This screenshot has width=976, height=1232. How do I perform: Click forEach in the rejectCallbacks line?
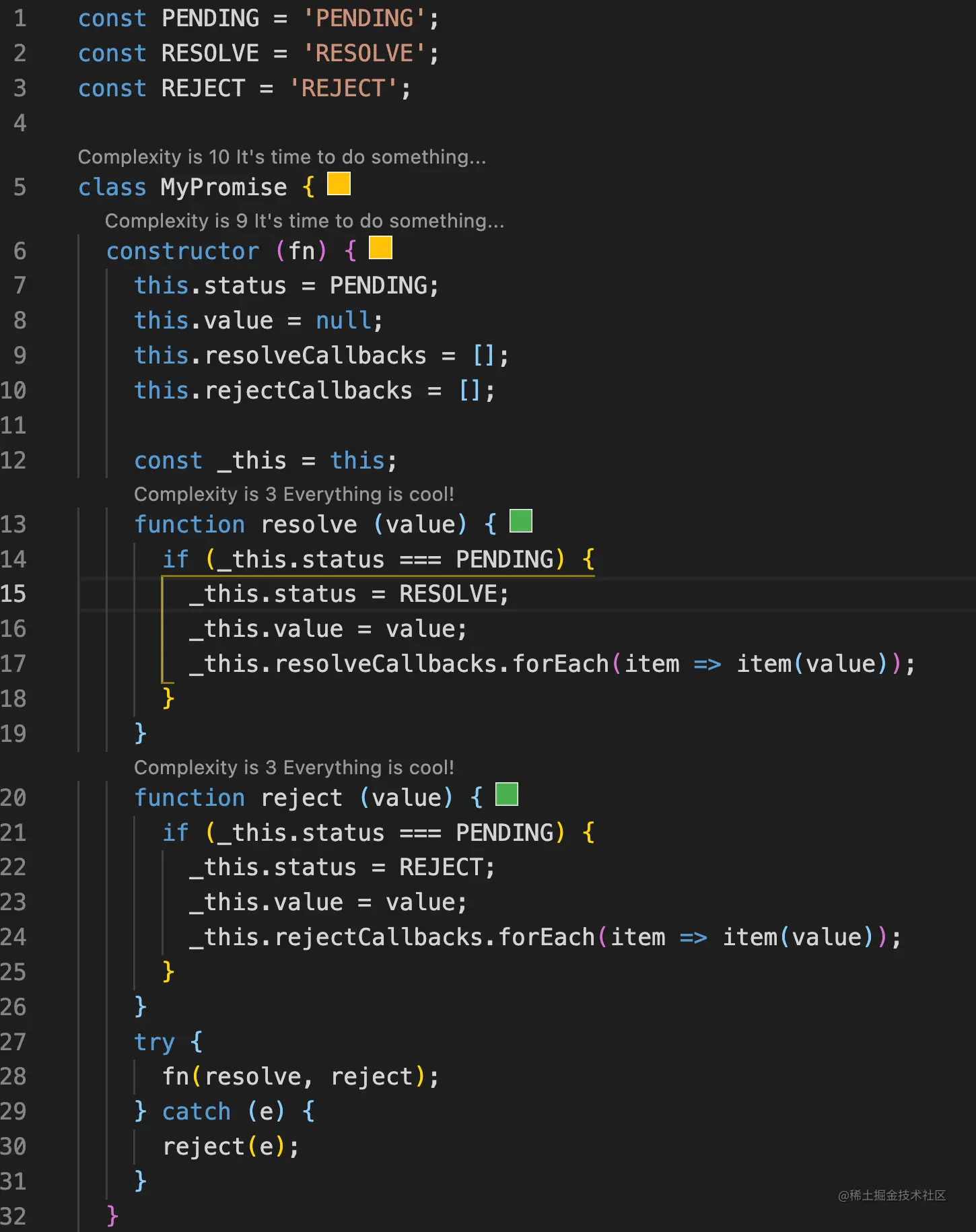[x=547, y=937]
